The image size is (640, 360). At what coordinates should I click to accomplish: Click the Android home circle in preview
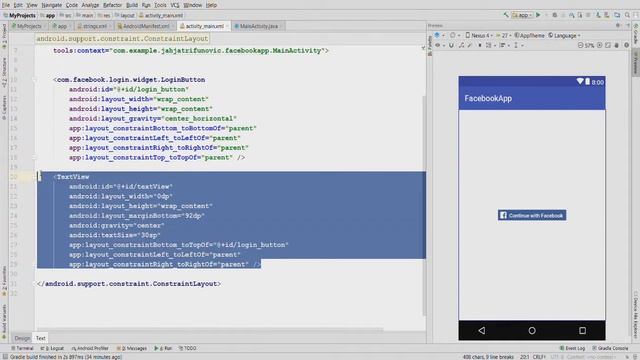pos(532,330)
